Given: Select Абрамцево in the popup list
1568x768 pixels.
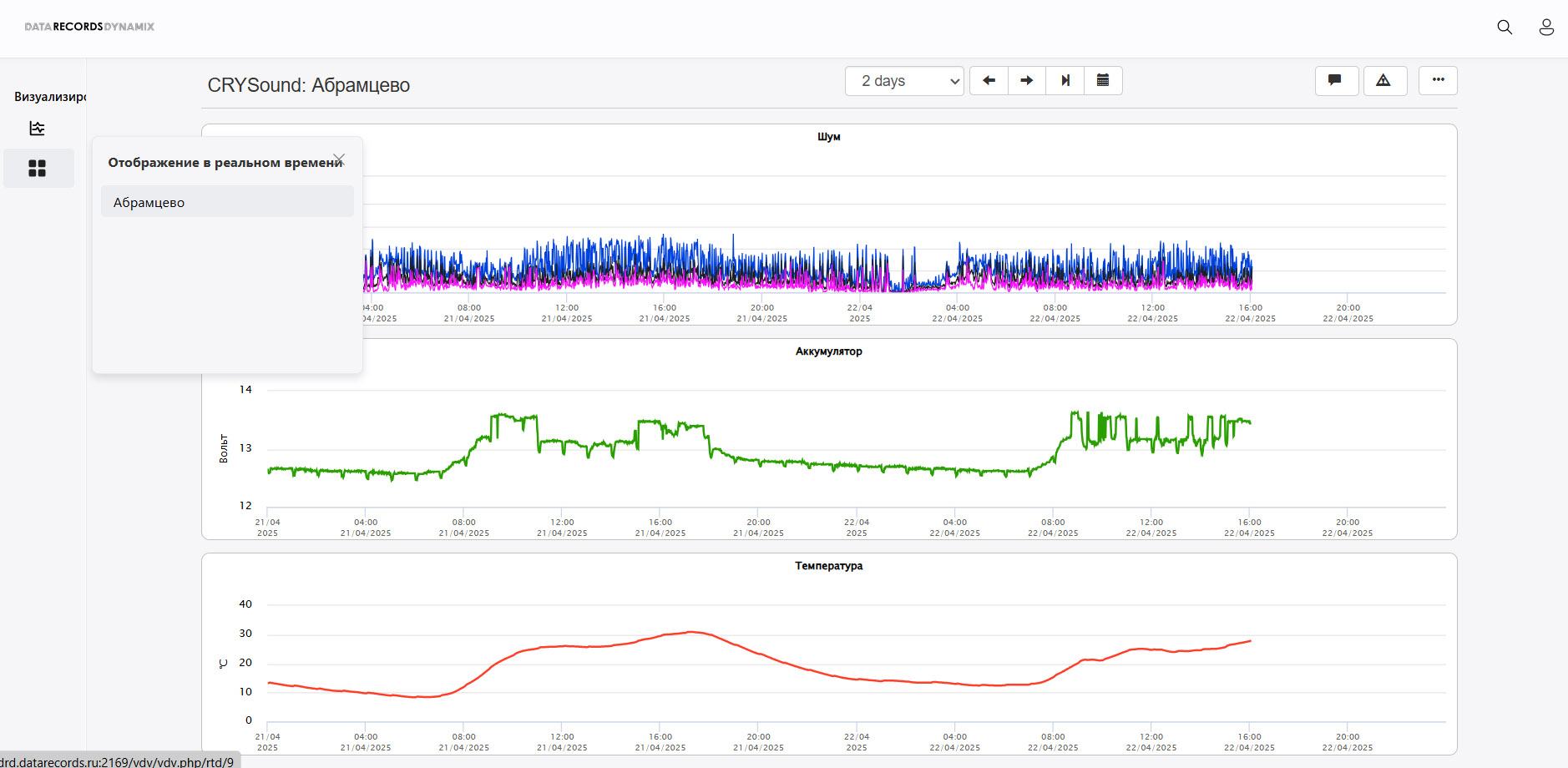Looking at the screenshot, I should point(227,202).
